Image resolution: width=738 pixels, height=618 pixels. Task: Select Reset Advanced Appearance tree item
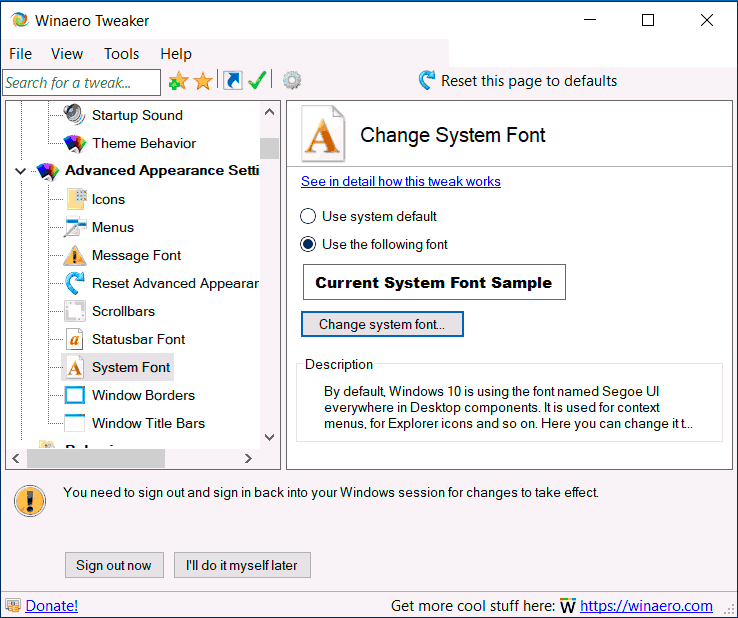[x=175, y=283]
